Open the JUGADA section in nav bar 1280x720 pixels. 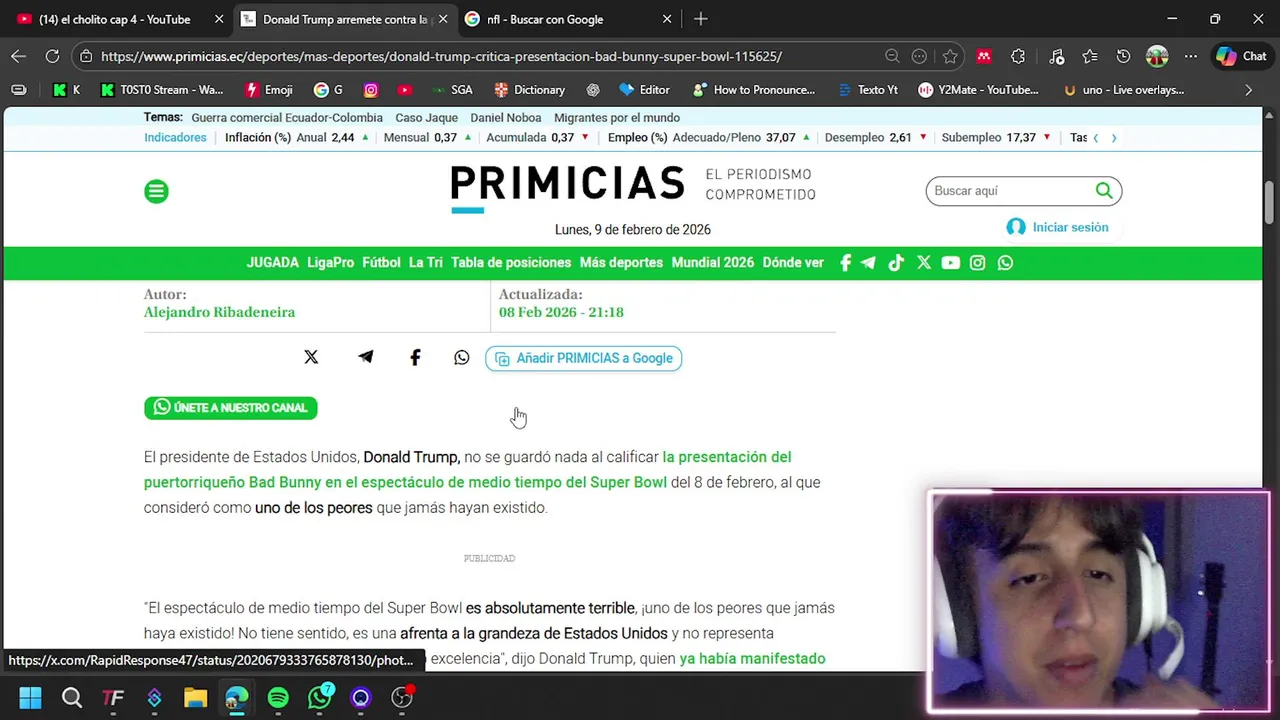tap(272, 263)
